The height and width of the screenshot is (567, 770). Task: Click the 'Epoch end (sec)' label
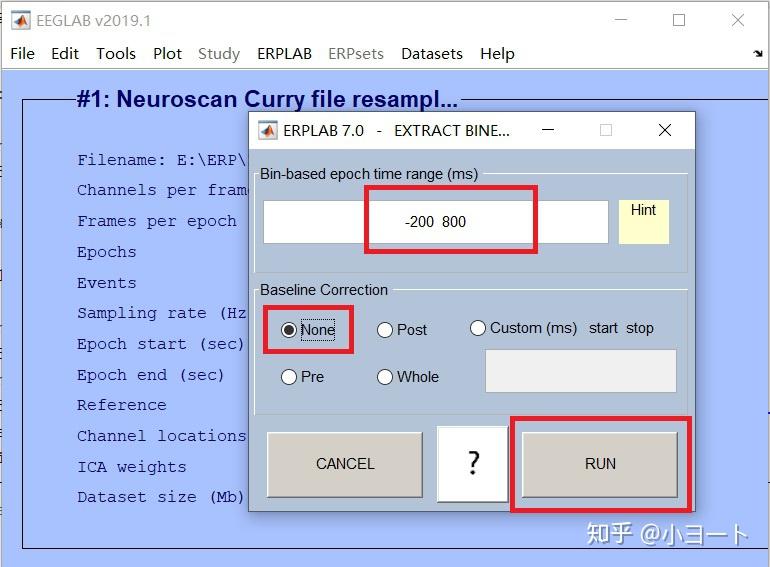(150, 375)
